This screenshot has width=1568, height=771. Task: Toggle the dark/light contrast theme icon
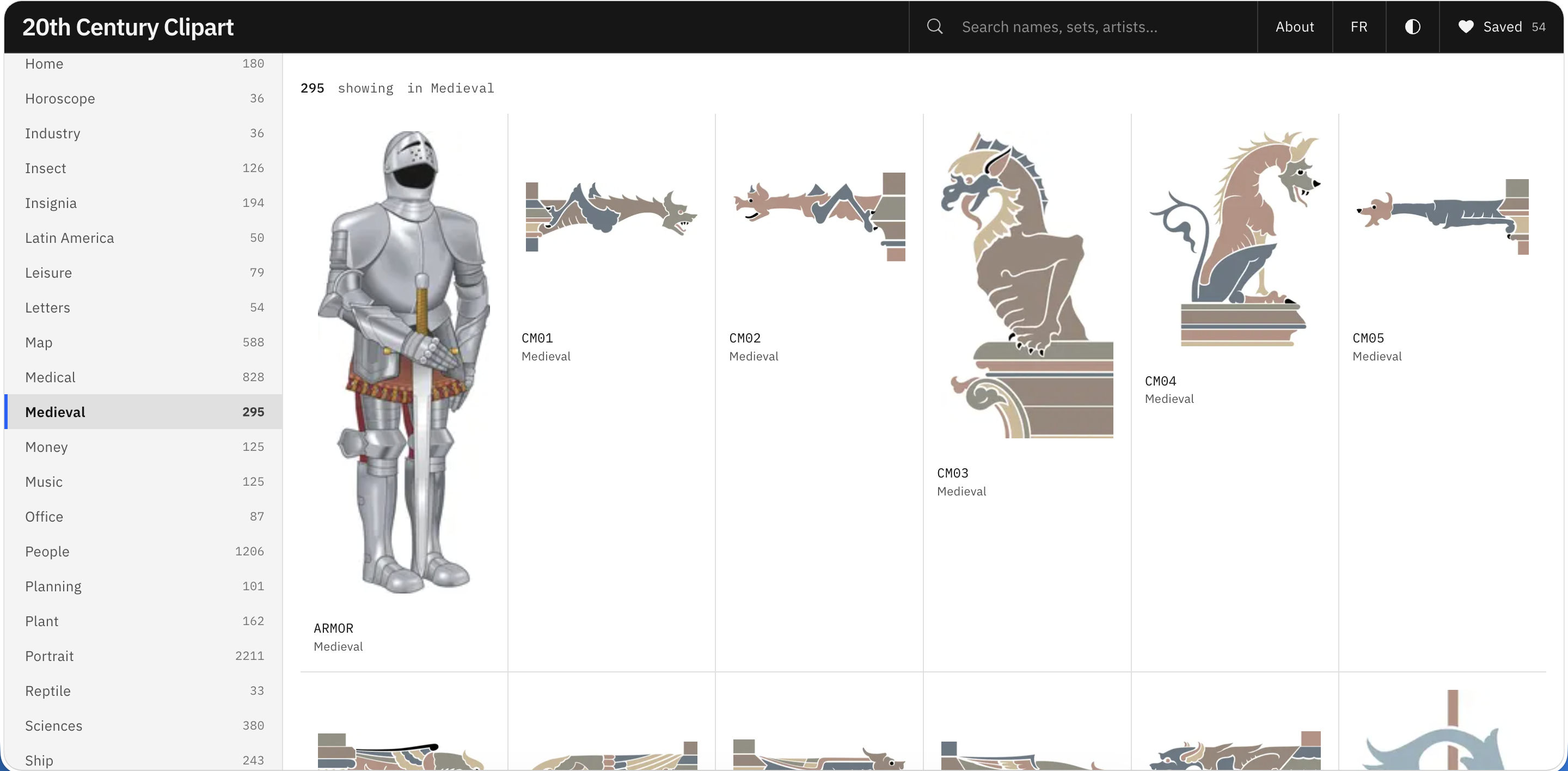1412,27
